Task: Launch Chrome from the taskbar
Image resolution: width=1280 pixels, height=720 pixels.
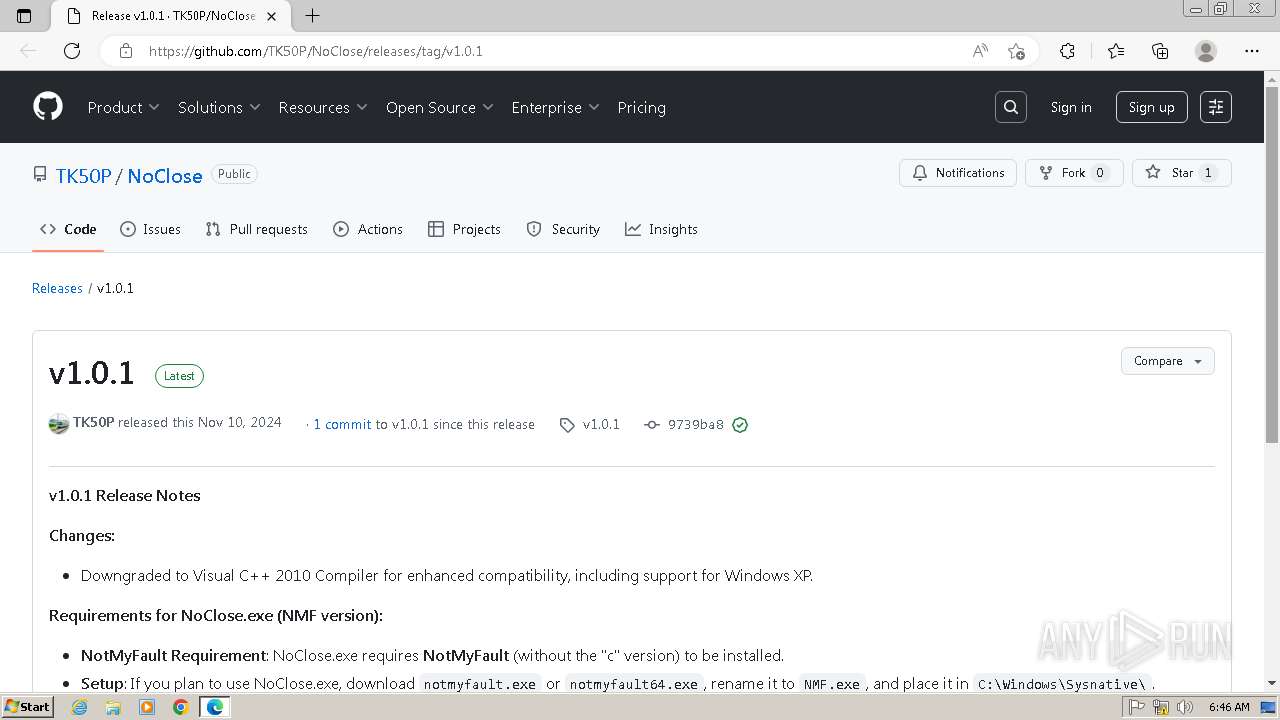Action: (181, 707)
